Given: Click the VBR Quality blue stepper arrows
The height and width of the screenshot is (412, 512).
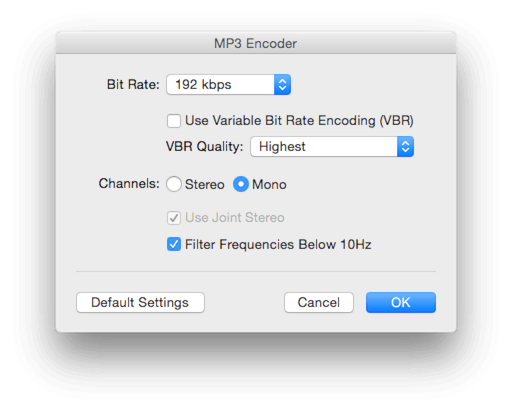Looking at the screenshot, I should pyautogui.click(x=405, y=147).
